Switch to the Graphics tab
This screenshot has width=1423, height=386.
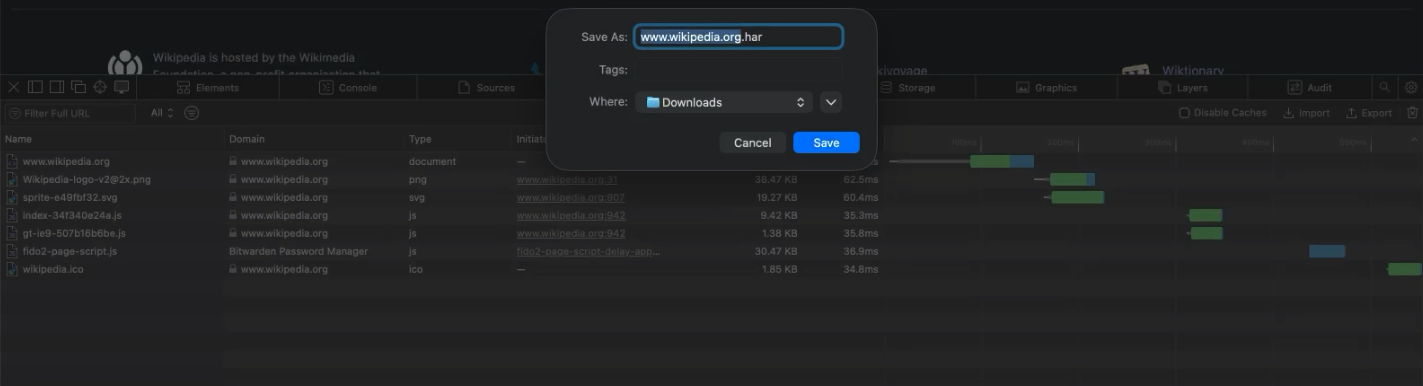[x=1046, y=88]
